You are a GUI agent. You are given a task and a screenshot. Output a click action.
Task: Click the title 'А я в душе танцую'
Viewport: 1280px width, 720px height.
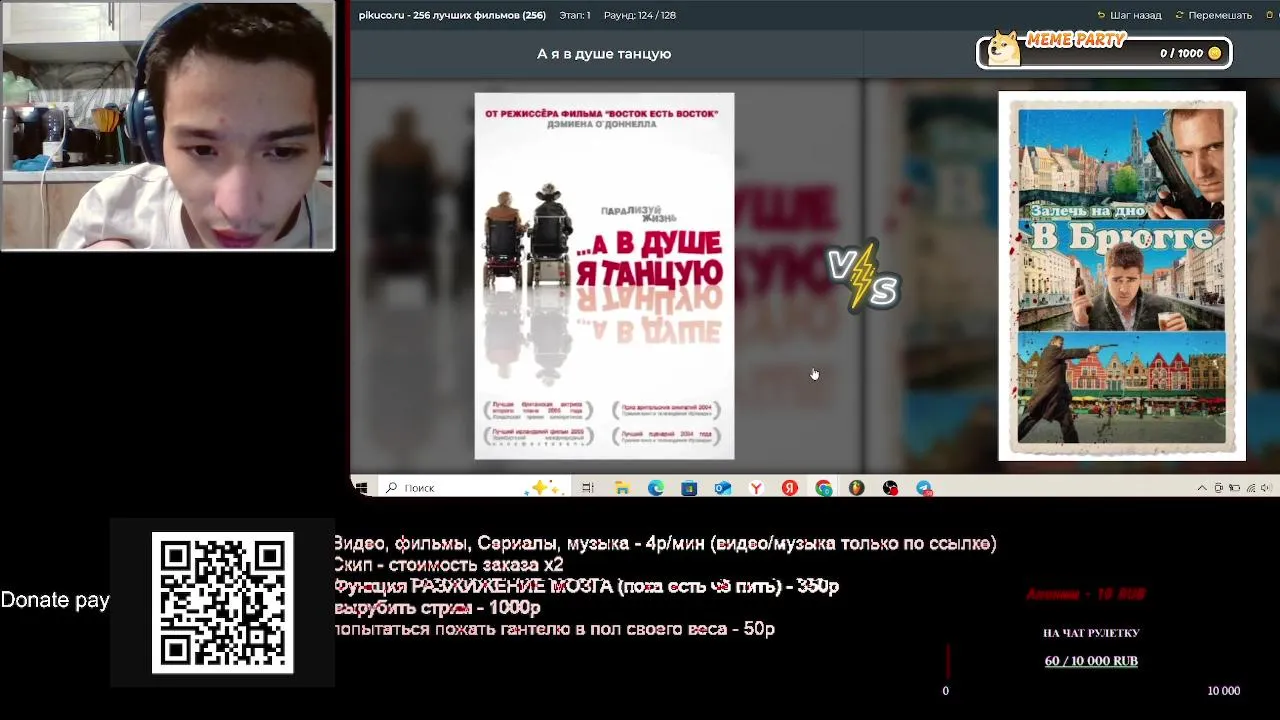click(604, 54)
